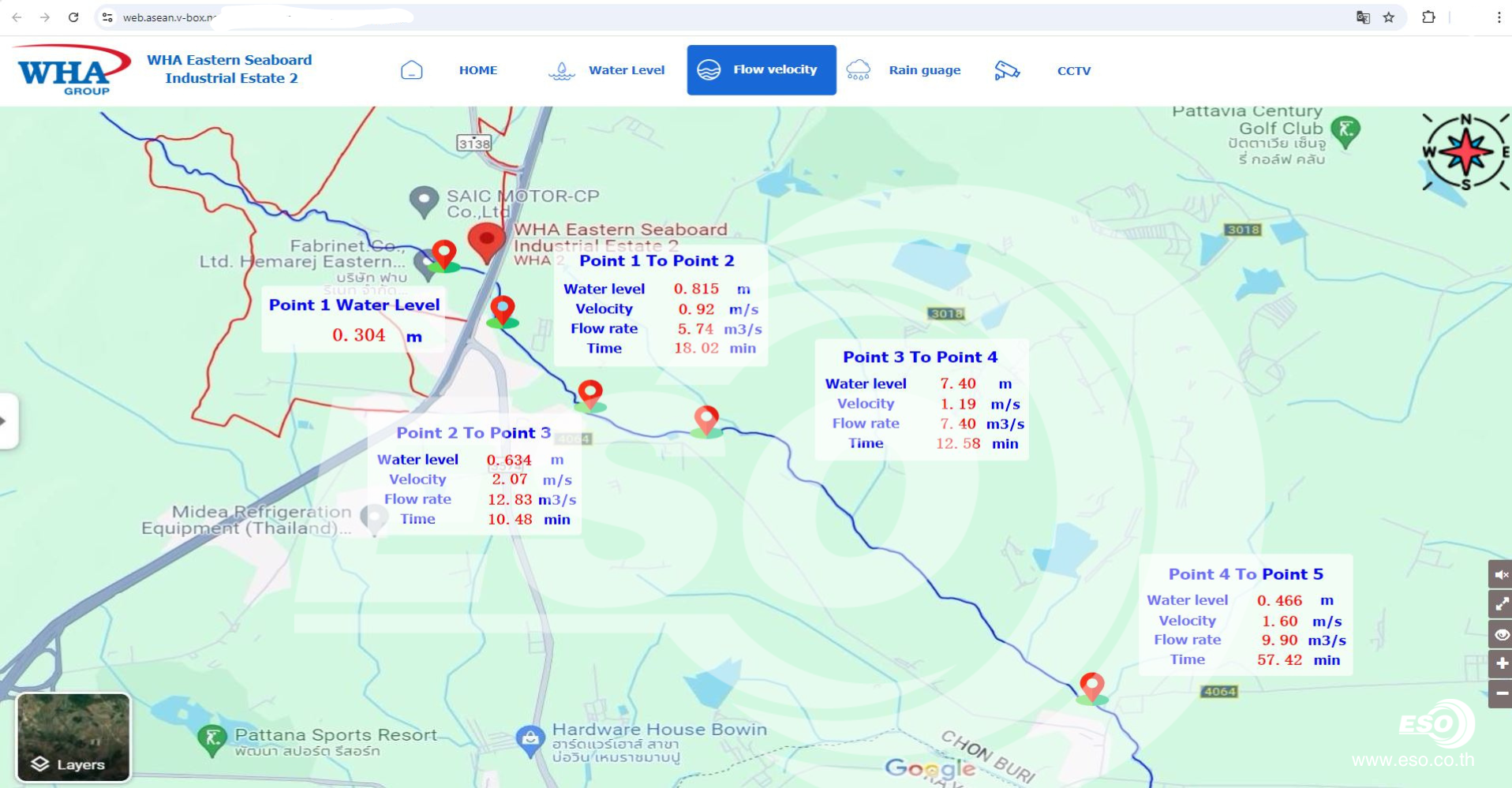Image resolution: width=1512 pixels, height=788 pixels.
Task: Expand the collapsed left side panel arrow
Action: (5, 421)
